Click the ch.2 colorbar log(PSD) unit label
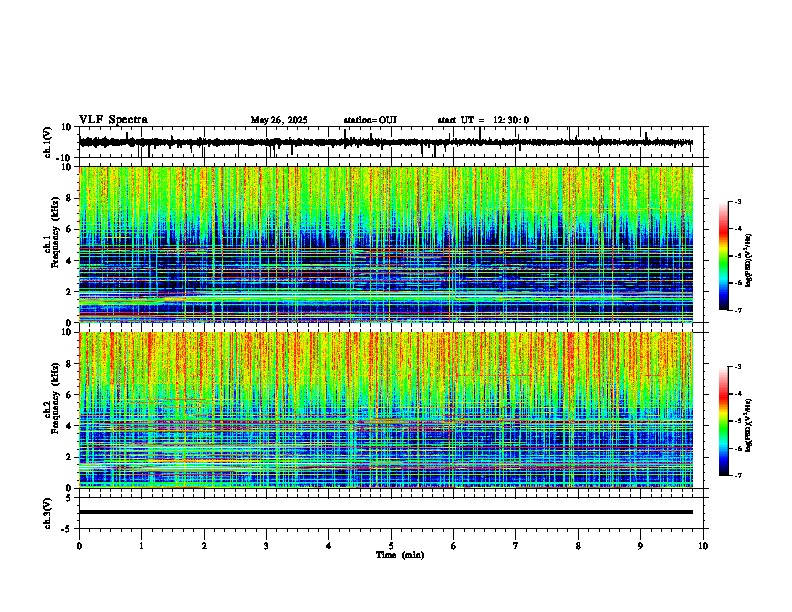792x612 pixels. click(749, 425)
